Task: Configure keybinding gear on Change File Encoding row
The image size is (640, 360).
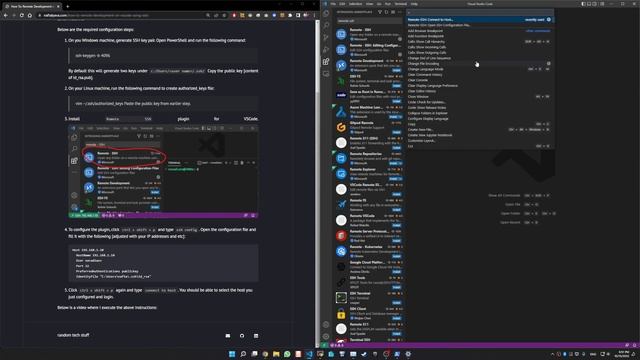Action: click(x=549, y=64)
